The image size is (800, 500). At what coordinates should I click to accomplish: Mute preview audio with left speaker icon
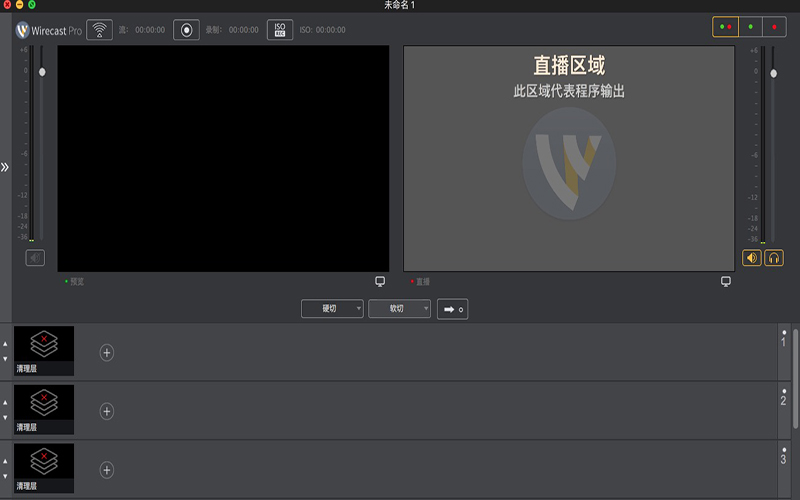pyautogui.click(x=35, y=258)
